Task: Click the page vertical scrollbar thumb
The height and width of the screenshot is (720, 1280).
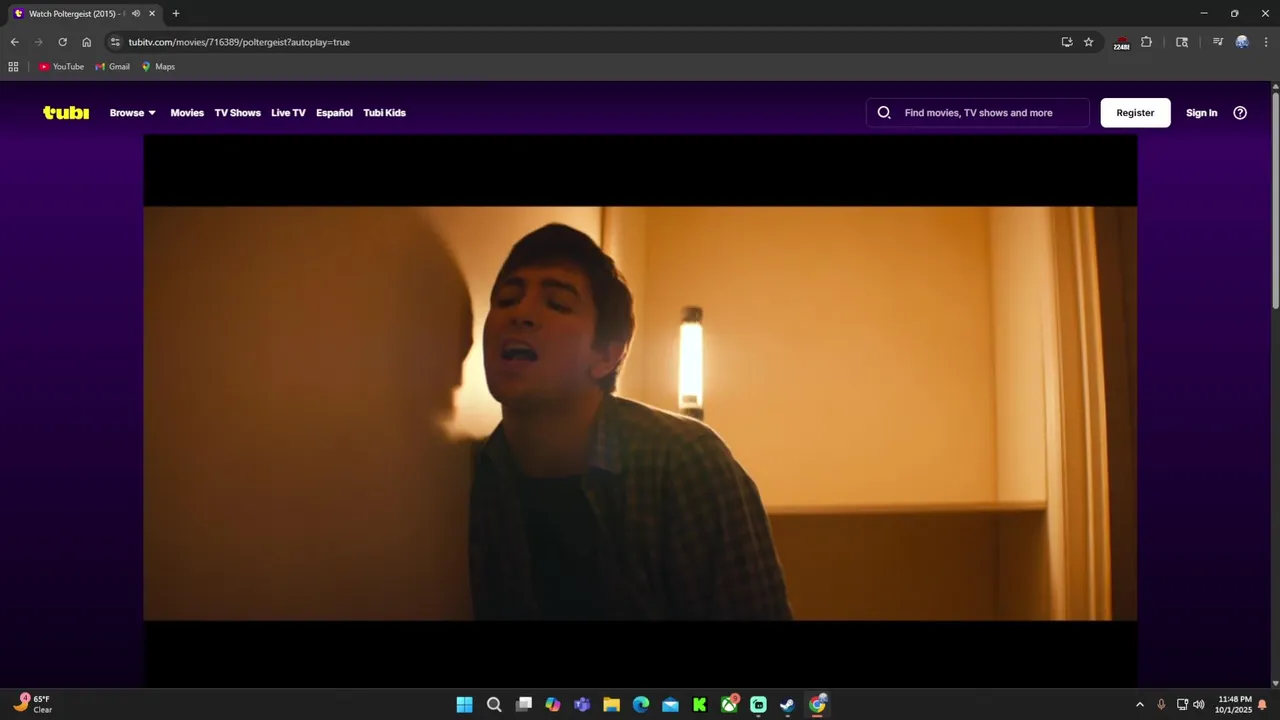Action: [1275, 200]
